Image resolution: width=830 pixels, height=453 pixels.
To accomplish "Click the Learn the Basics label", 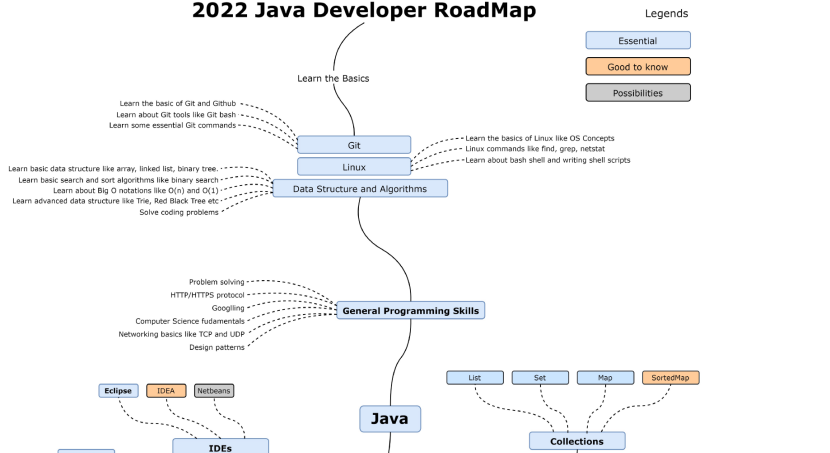I will pyautogui.click(x=333, y=78).
